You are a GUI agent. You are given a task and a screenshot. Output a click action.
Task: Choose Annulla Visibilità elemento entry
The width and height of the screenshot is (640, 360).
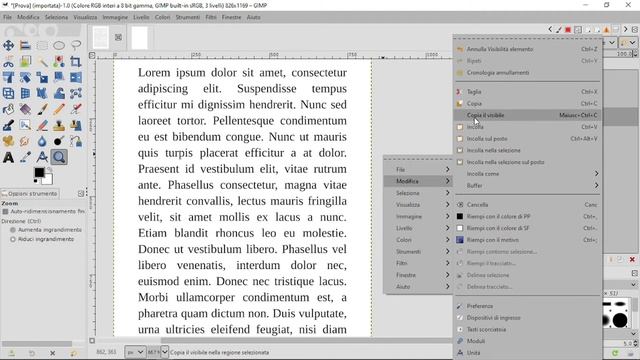pos(528,49)
